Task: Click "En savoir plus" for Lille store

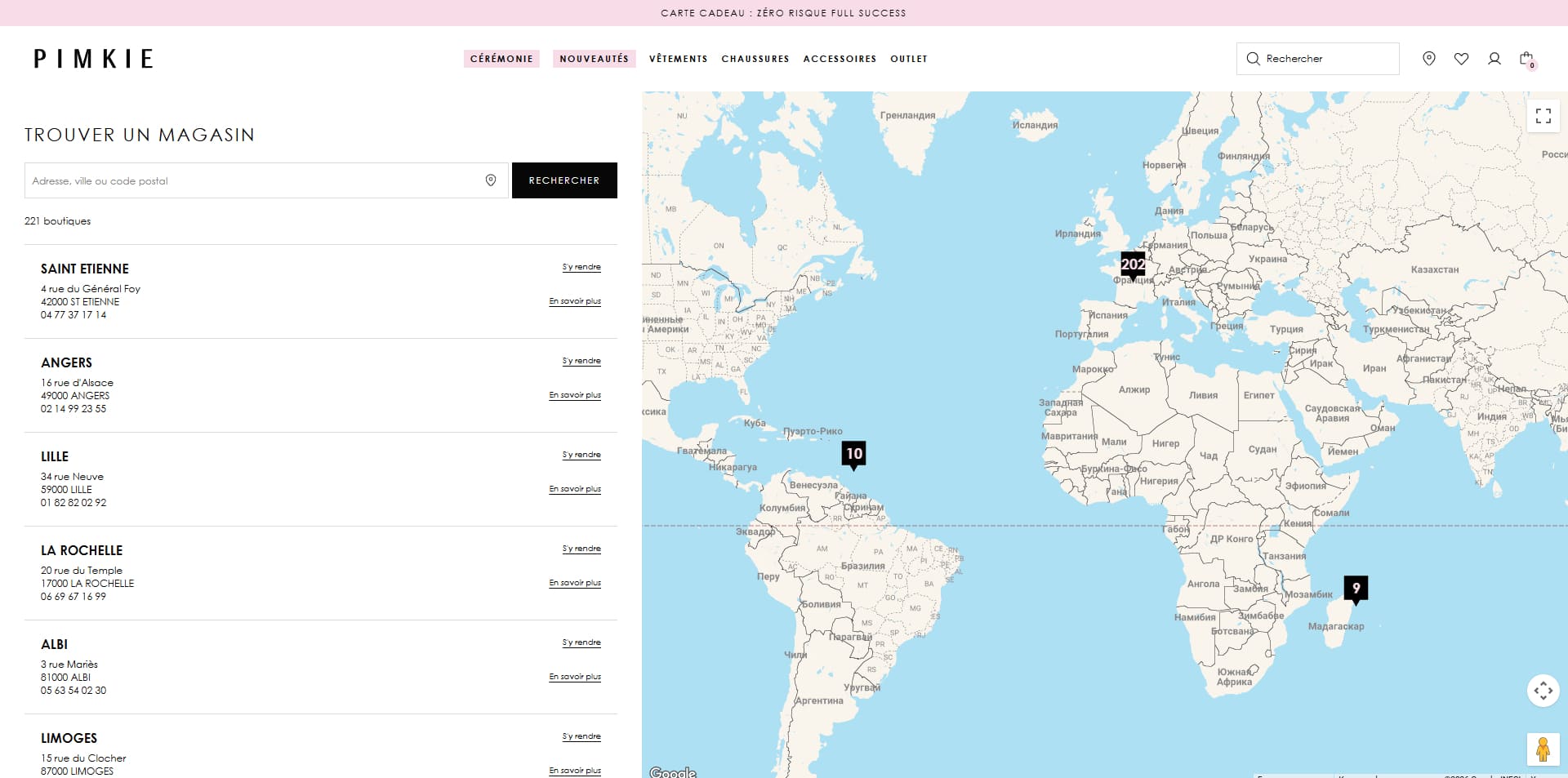Action: coord(575,489)
